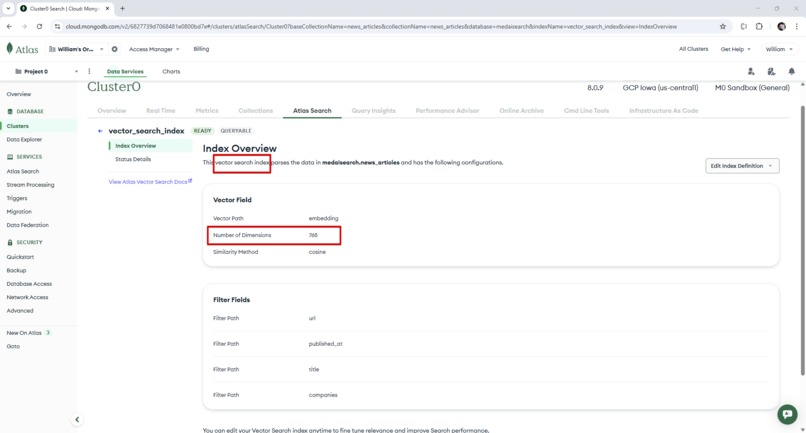The width and height of the screenshot is (806, 433).
Task: Open Data Federation in sidebar
Action: 28,225
